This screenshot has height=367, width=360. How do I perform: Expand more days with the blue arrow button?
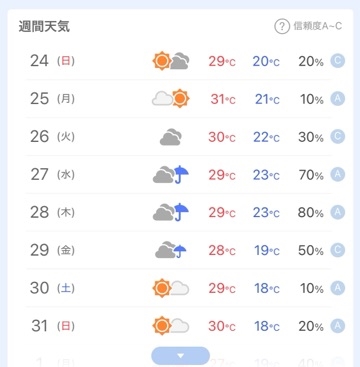tap(181, 356)
